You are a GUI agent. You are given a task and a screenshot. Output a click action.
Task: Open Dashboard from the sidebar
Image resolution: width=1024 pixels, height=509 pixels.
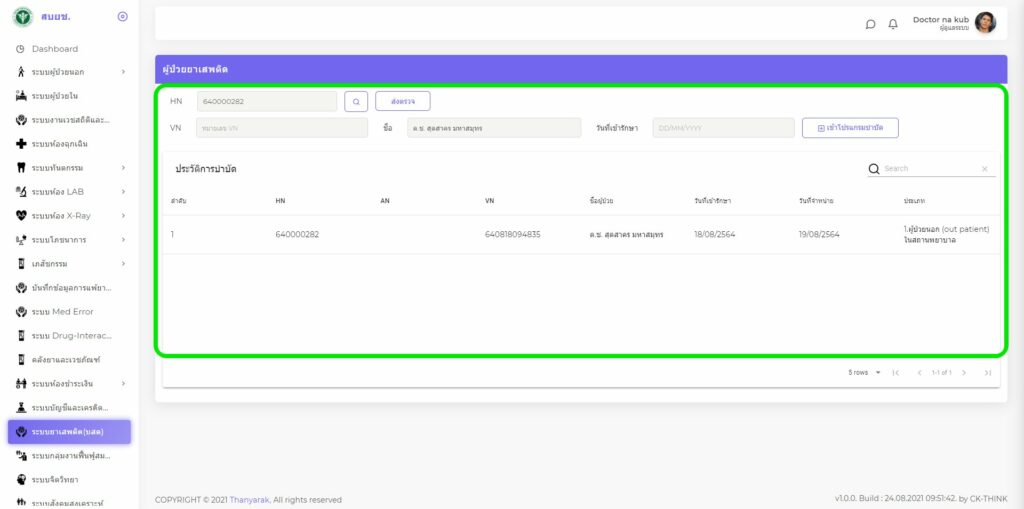(54, 49)
